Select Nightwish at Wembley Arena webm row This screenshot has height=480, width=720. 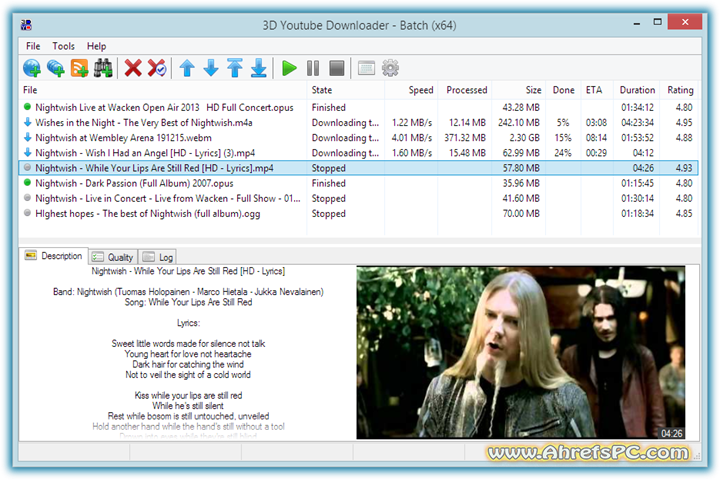click(358, 138)
